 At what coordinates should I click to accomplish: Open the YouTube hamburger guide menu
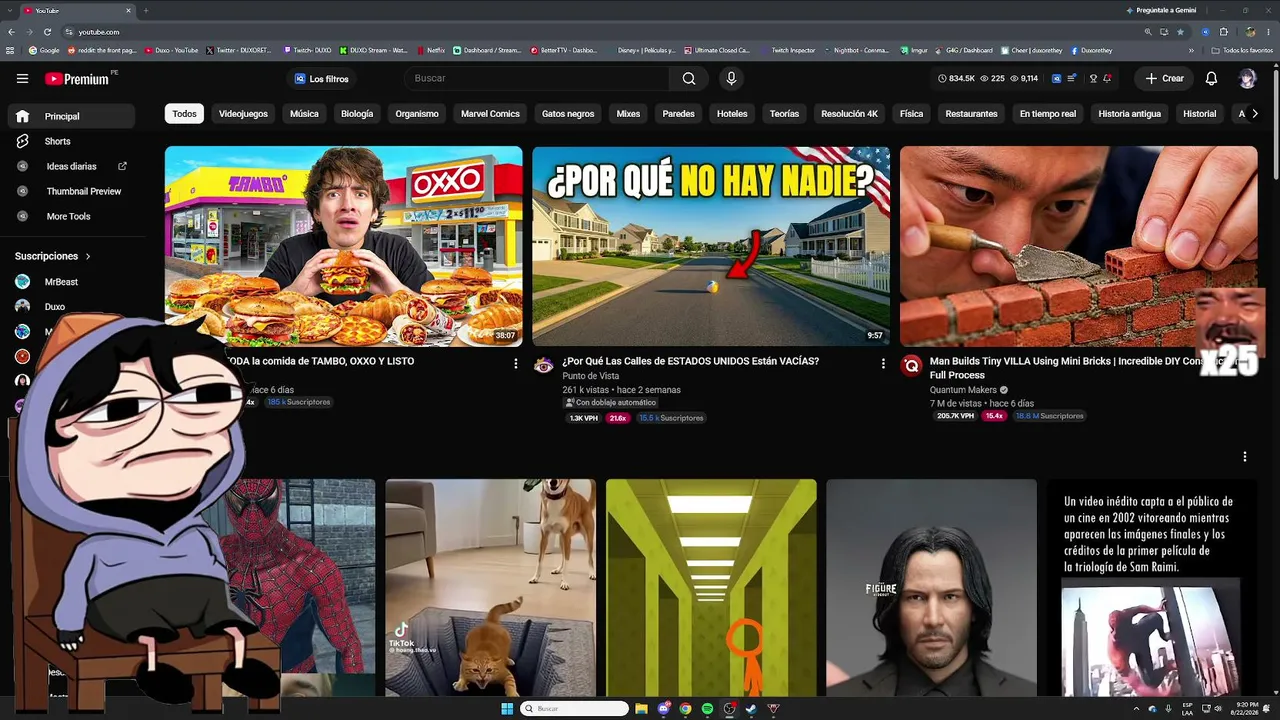coord(22,78)
